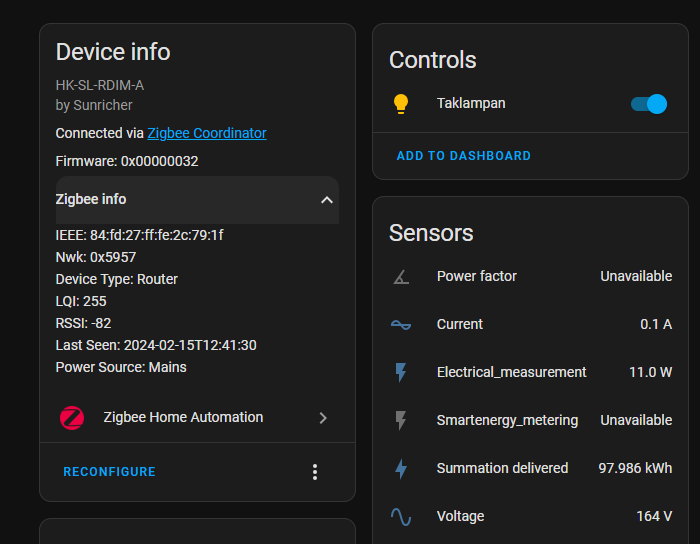Viewport: 700px width, 544px height.
Task: Open the Current 0.1 A sensor reading
Action: click(655, 324)
